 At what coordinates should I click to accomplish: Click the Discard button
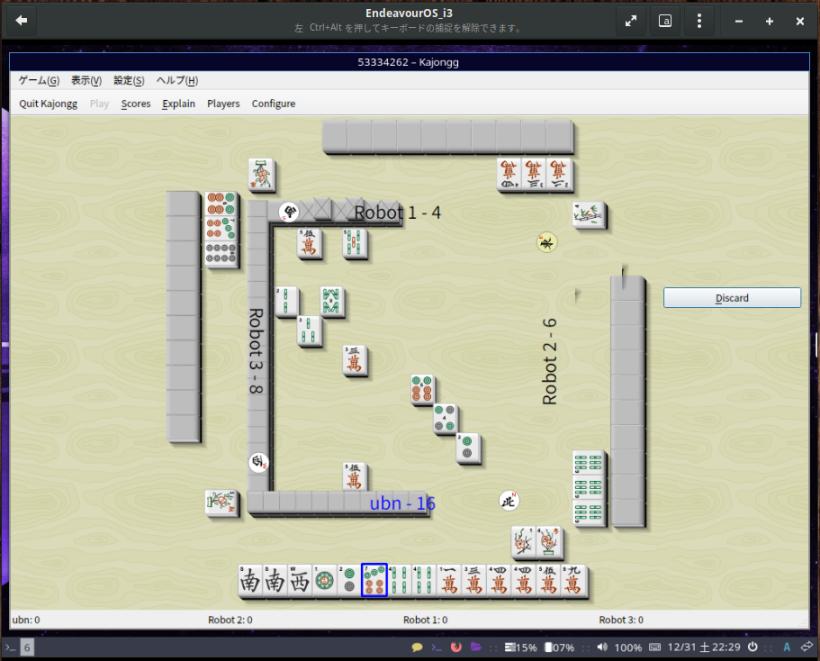point(732,298)
